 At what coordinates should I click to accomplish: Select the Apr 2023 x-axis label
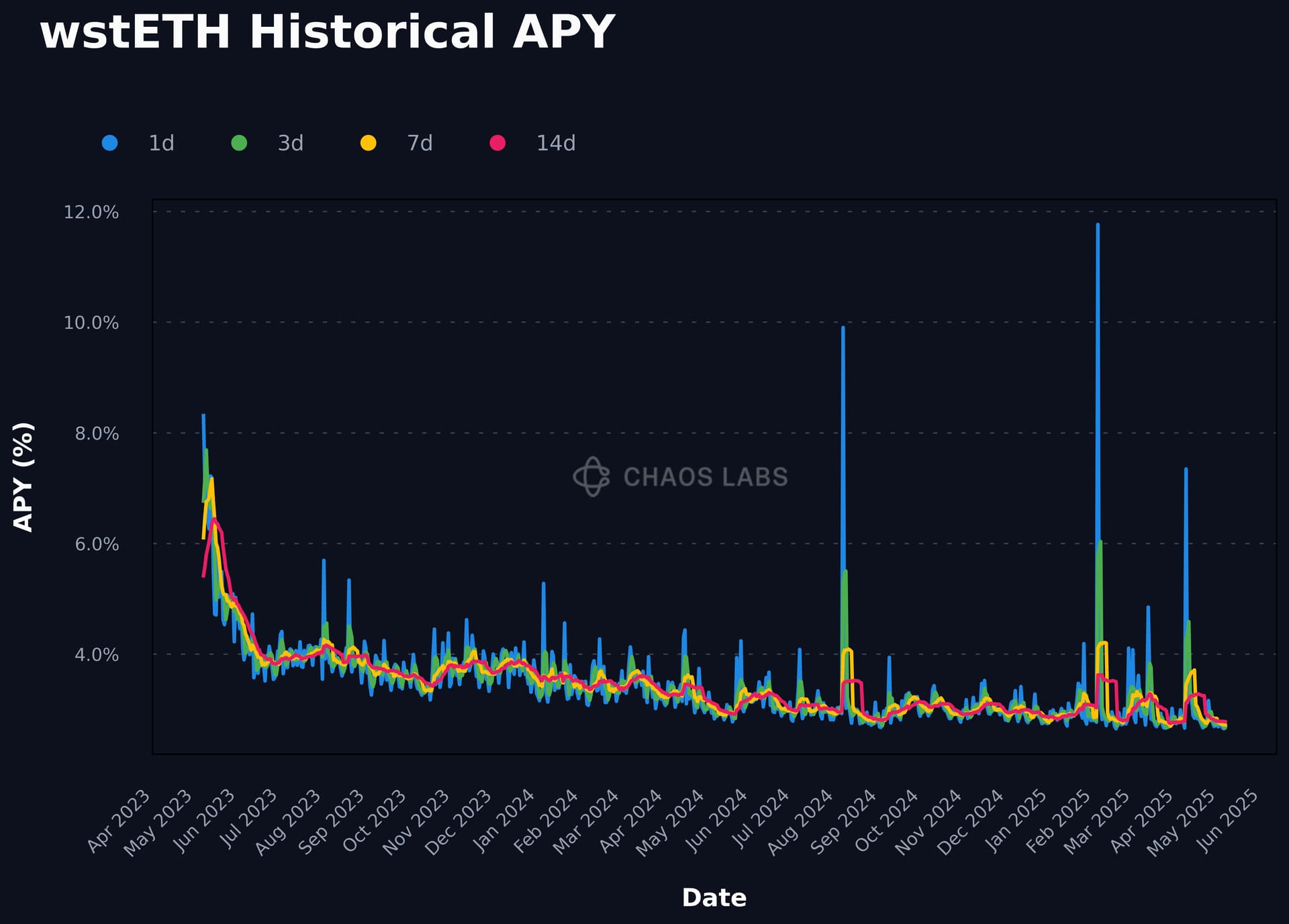pyautogui.click(x=120, y=821)
